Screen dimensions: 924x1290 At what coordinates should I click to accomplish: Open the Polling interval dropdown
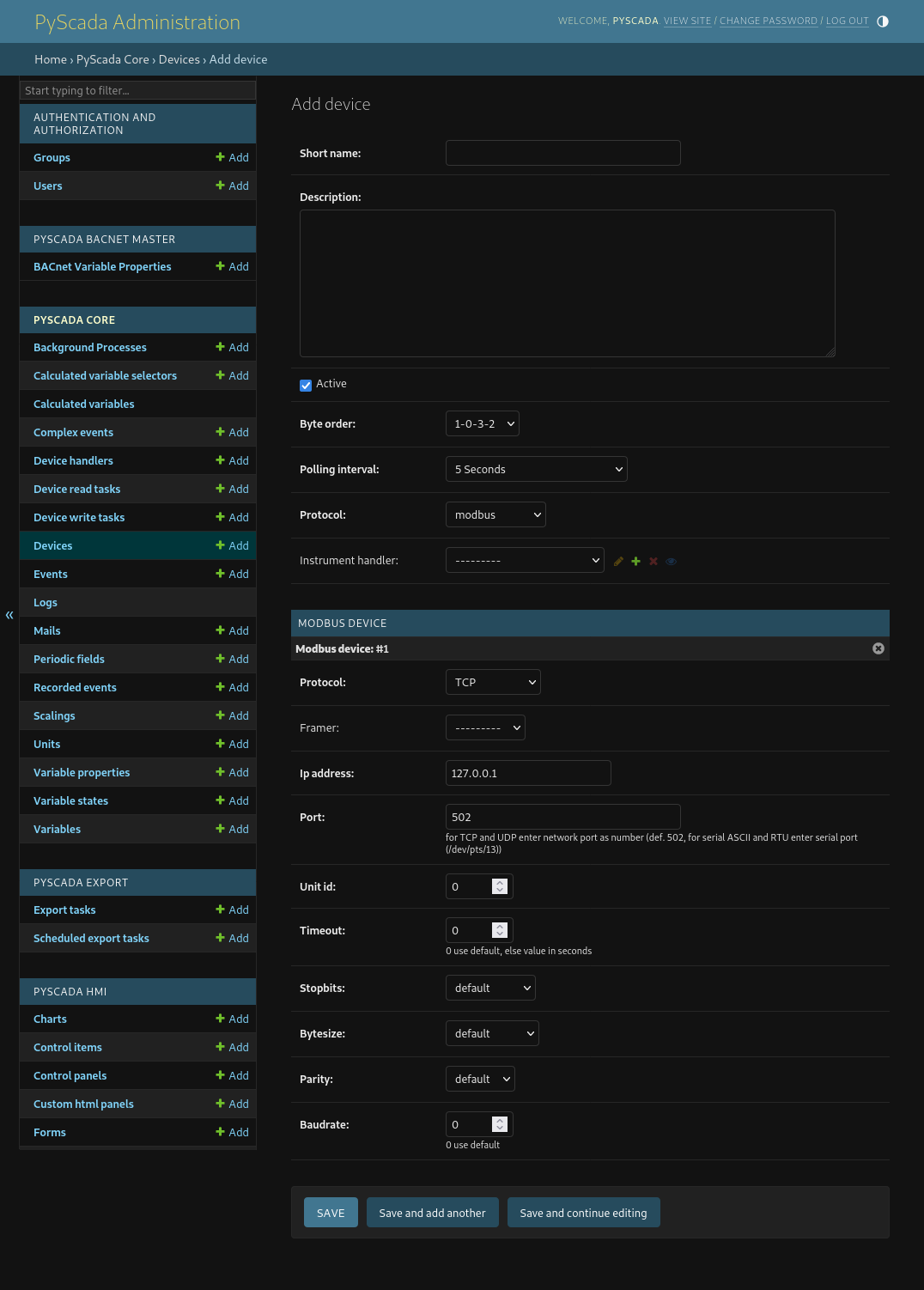click(x=537, y=470)
